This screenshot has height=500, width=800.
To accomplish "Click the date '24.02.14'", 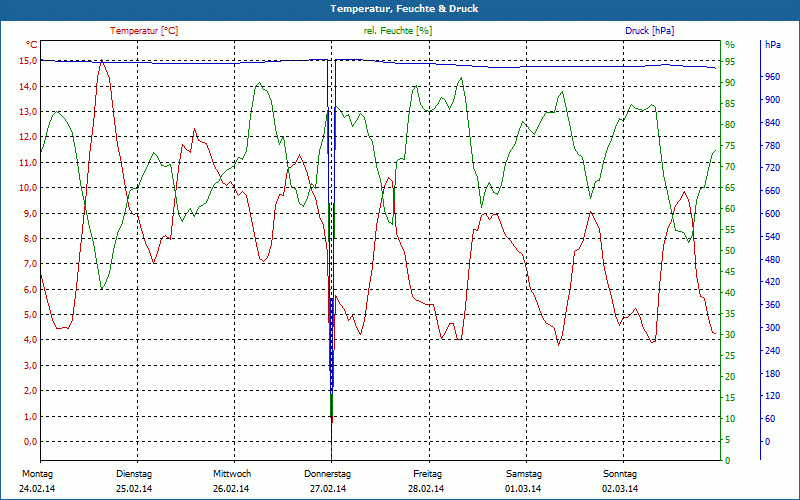I will coord(37,489).
